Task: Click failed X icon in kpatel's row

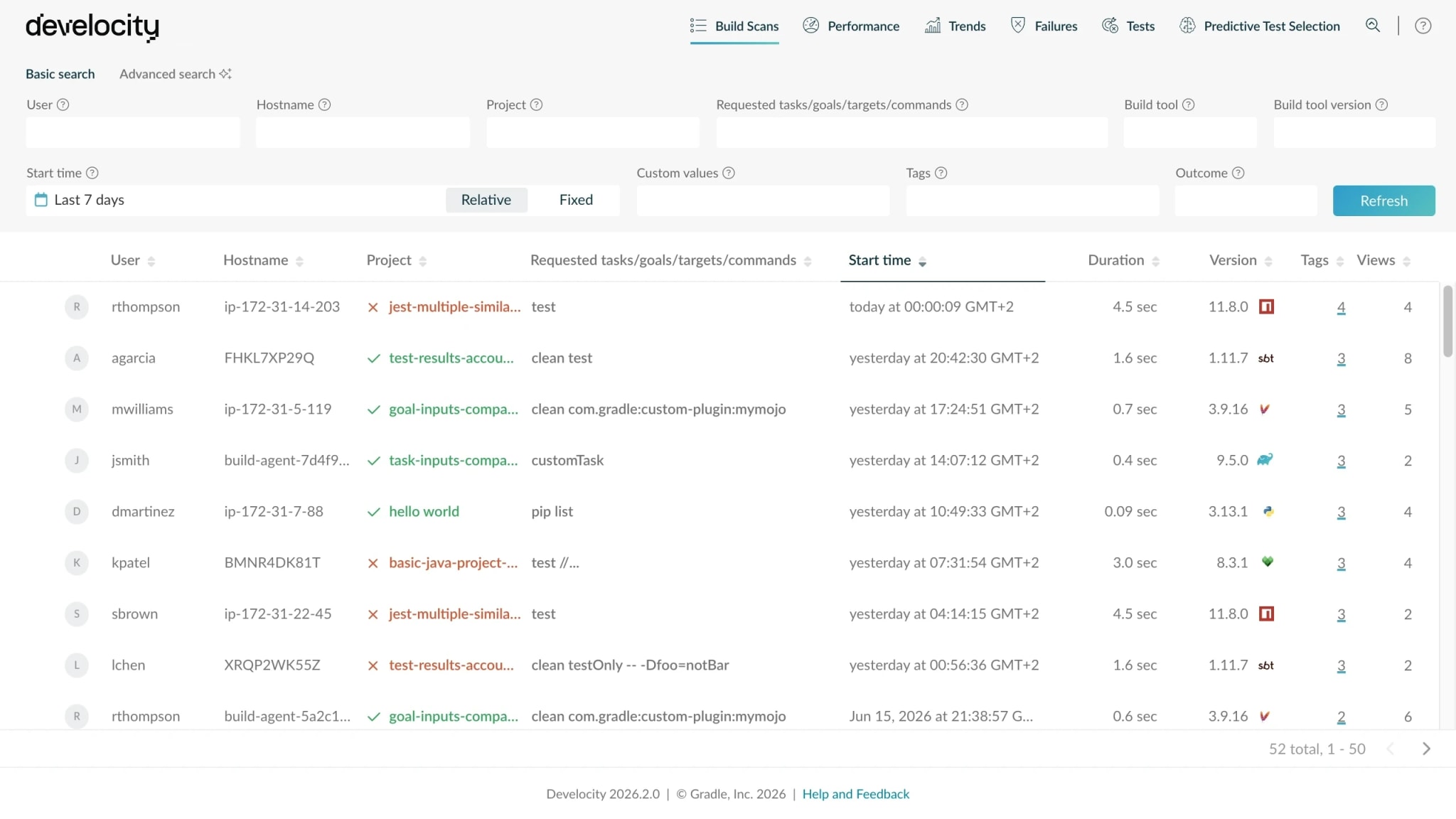Action: (373, 564)
